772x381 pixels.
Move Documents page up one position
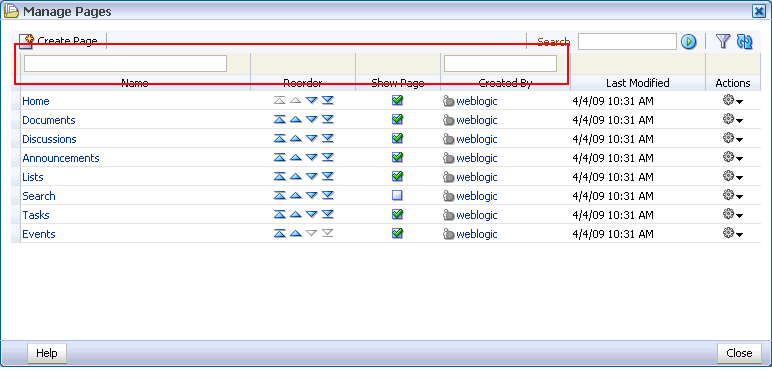[x=295, y=120]
